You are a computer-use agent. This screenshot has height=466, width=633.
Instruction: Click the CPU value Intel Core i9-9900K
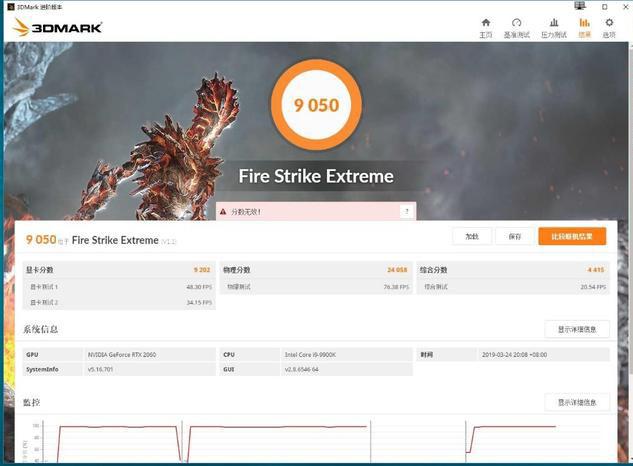click(310, 355)
